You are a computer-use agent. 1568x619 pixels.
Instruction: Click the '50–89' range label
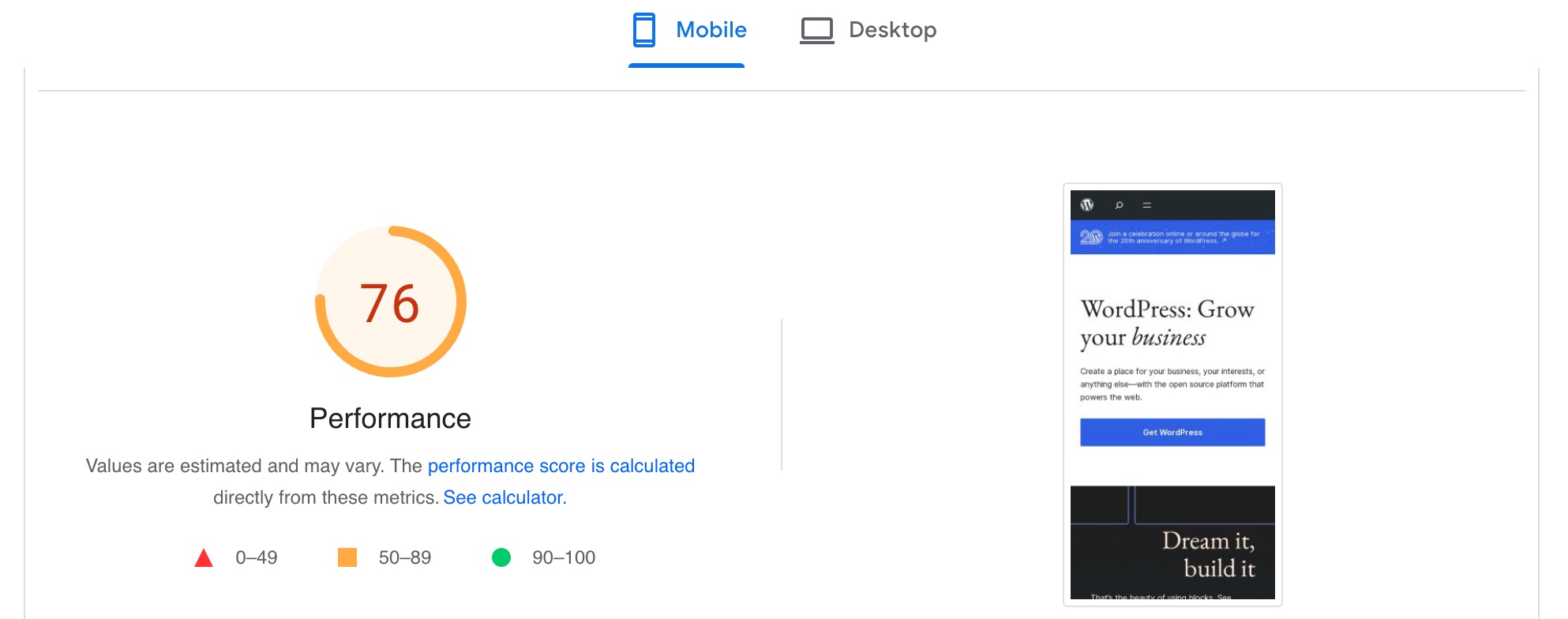pyautogui.click(x=405, y=557)
